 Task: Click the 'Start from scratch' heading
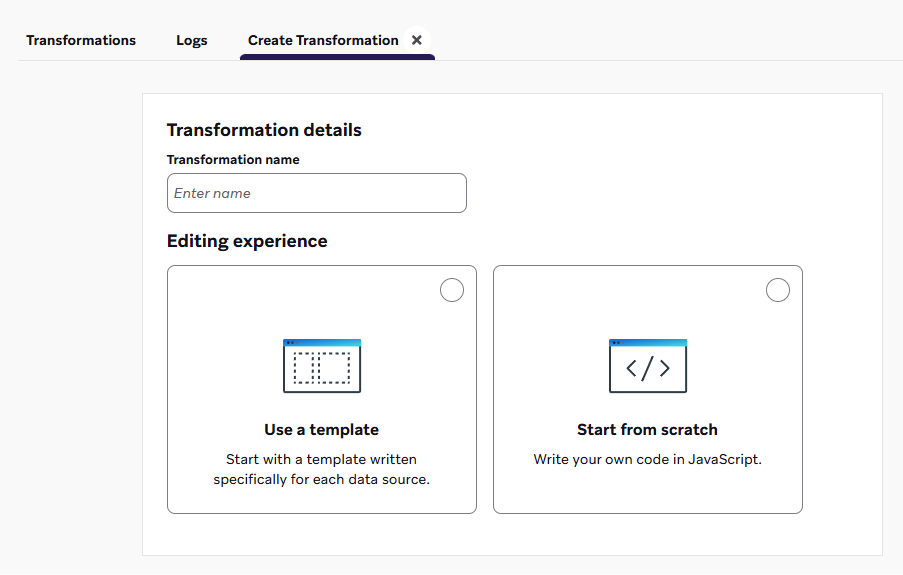pos(647,430)
